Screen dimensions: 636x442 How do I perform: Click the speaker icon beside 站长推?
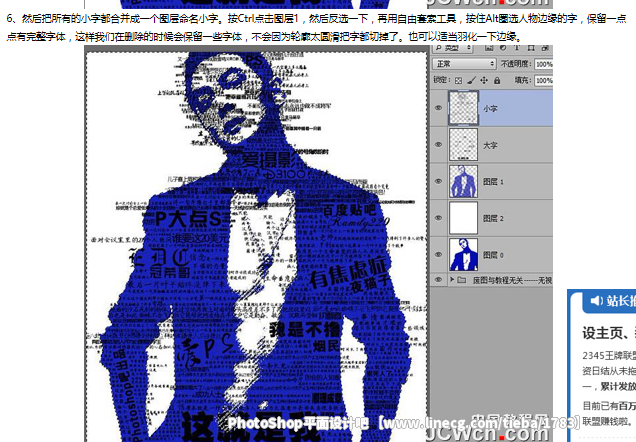pyautogui.click(x=596, y=300)
